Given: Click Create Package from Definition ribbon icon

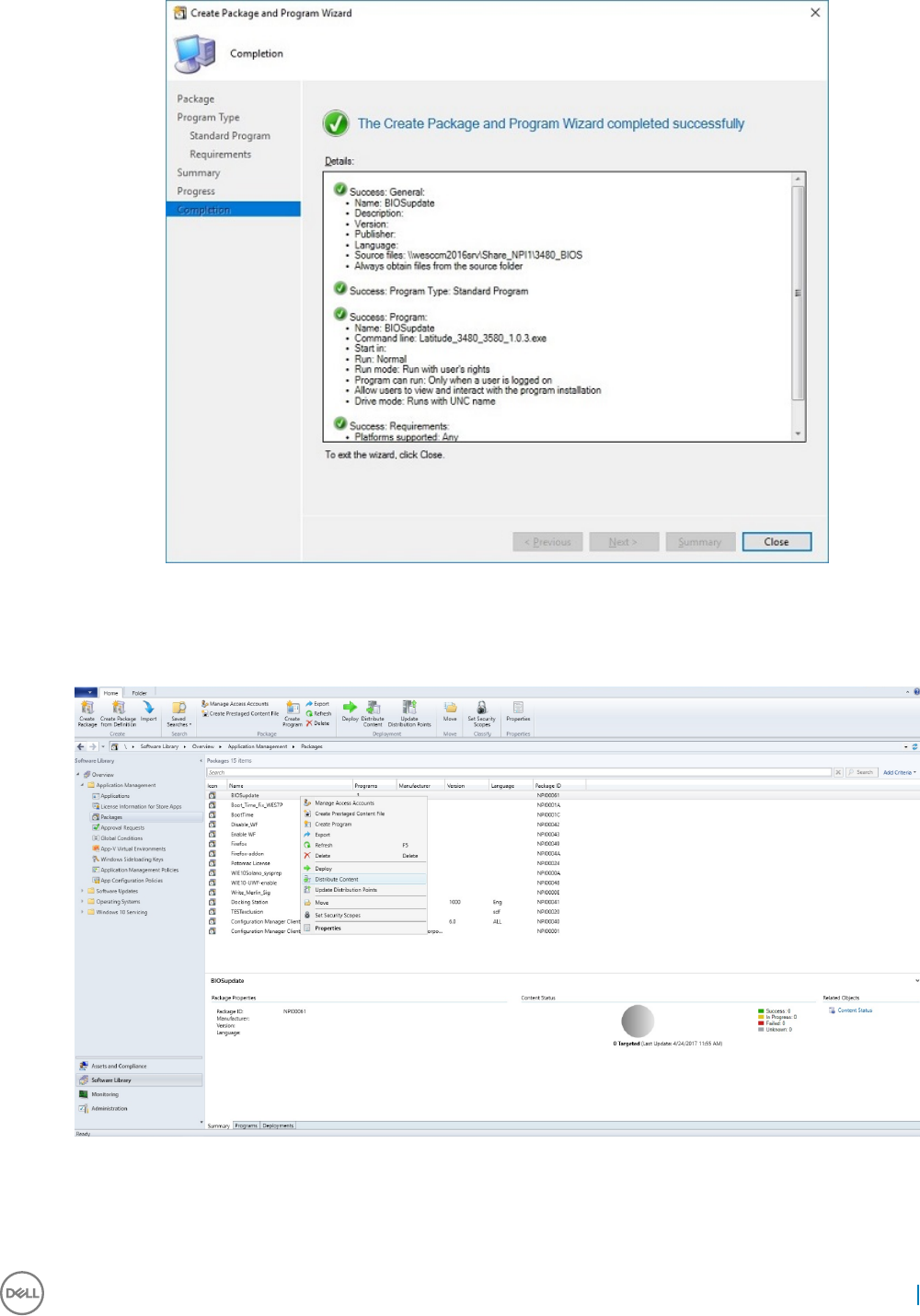Looking at the screenshot, I should tap(118, 713).
